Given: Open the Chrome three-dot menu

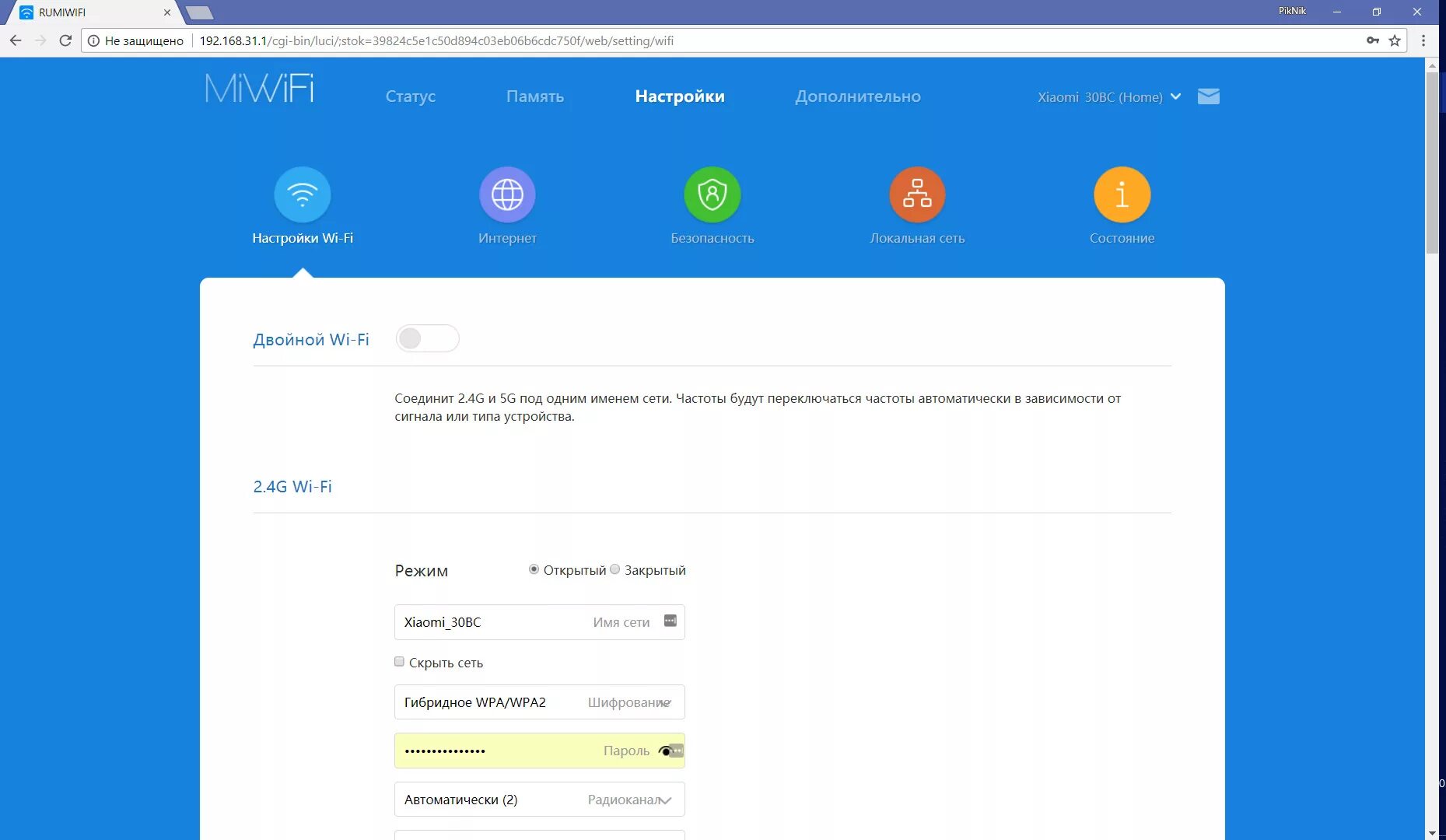Looking at the screenshot, I should [1423, 40].
